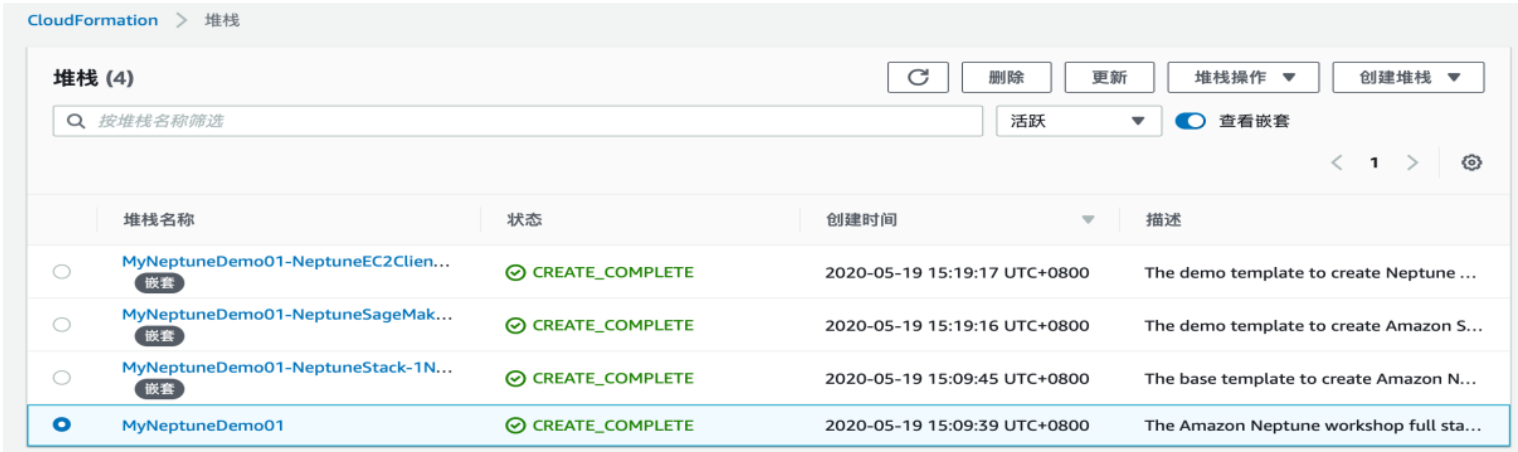
Task: Go to previous page arrow
Action: (1337, 163)
